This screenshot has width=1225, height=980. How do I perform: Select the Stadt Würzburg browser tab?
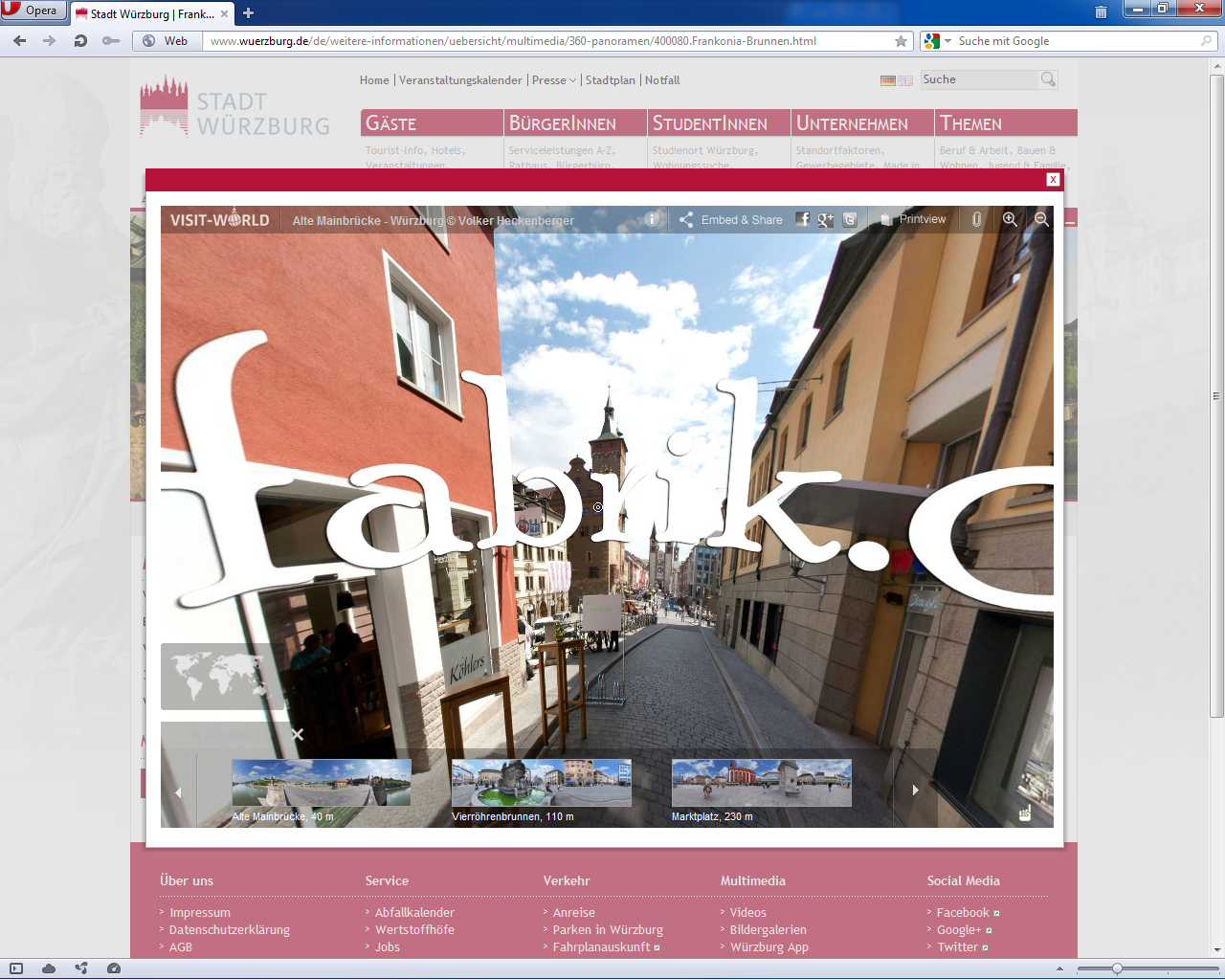(x=151, y=13)
